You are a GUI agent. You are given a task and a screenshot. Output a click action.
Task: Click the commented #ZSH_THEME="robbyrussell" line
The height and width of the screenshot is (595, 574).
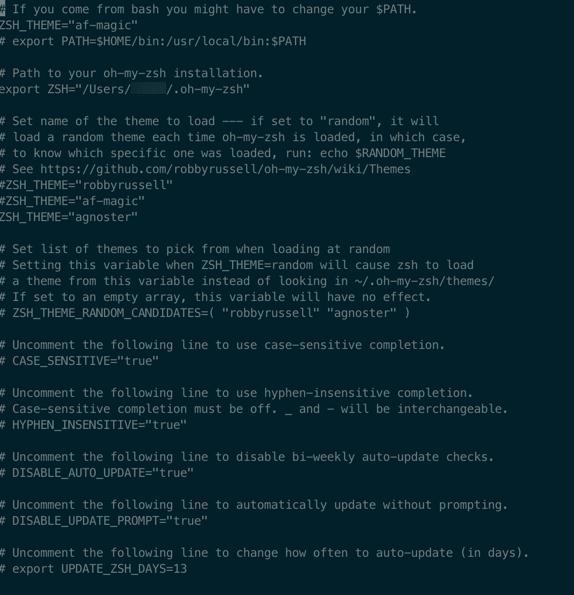(x=86, y=185)
